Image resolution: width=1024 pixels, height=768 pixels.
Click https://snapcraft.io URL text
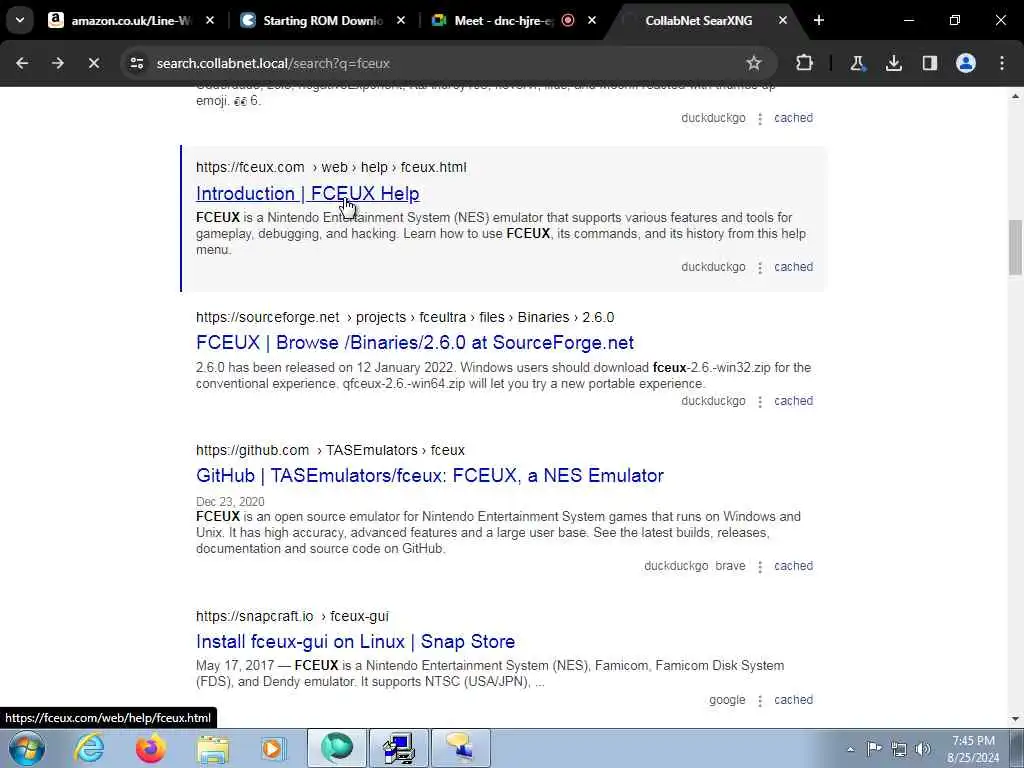[x=255, y=616]
